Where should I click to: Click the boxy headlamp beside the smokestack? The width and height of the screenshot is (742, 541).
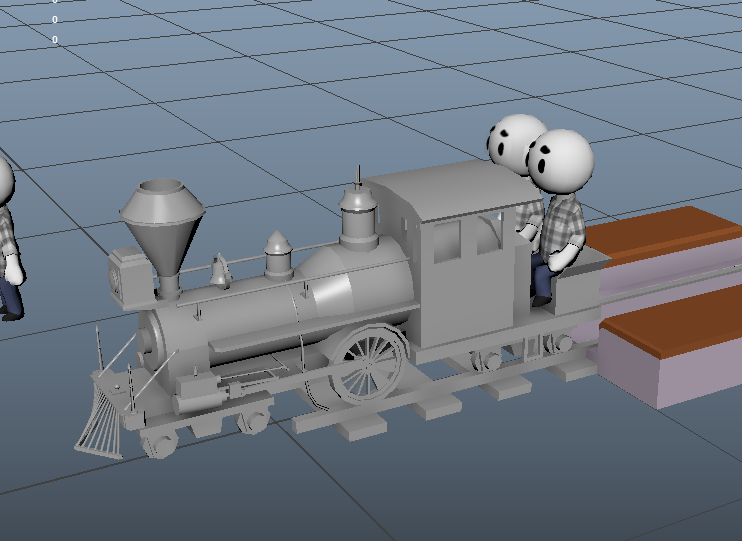(126, 274)
